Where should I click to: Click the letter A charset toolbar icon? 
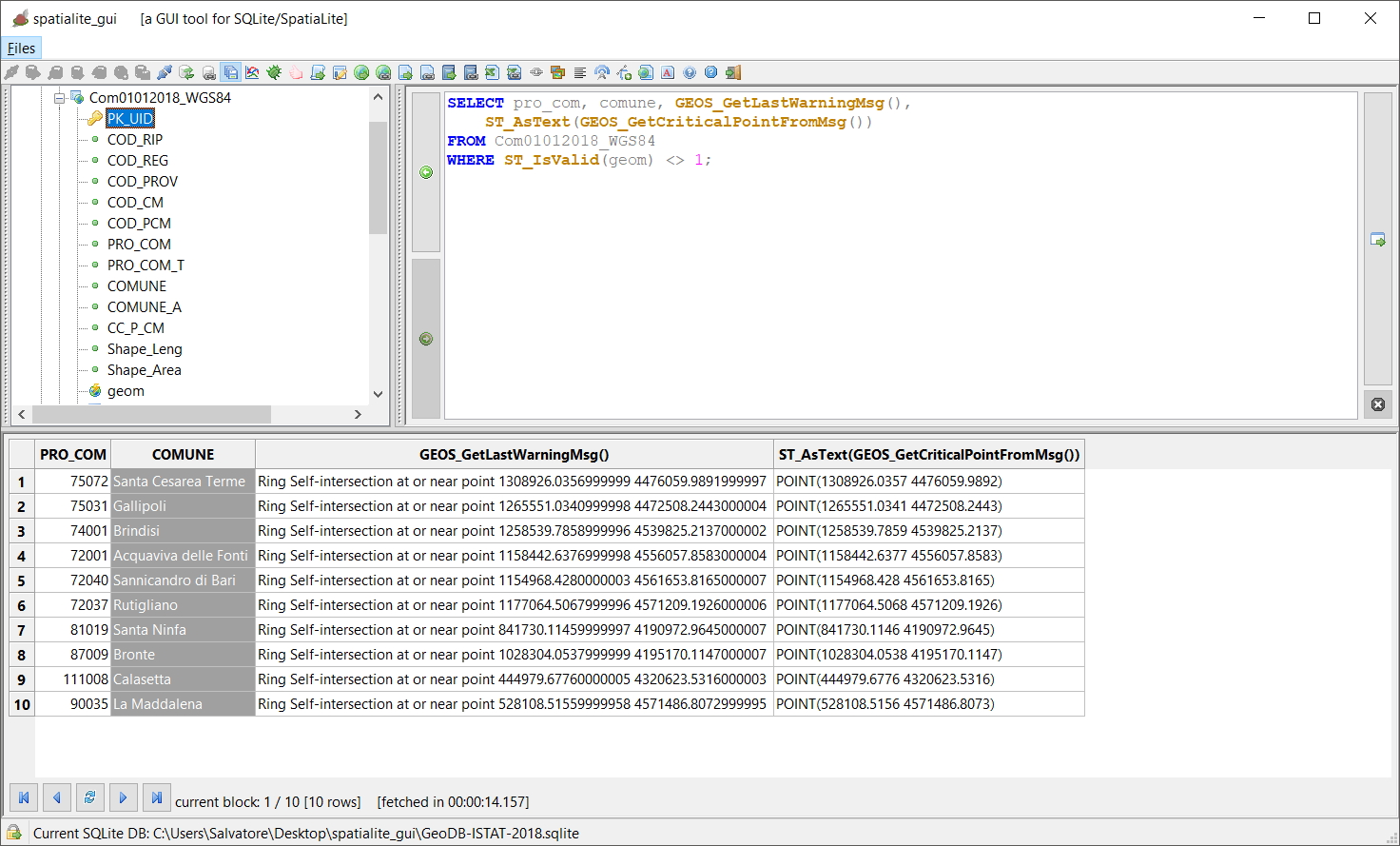[x=668, y=72]
